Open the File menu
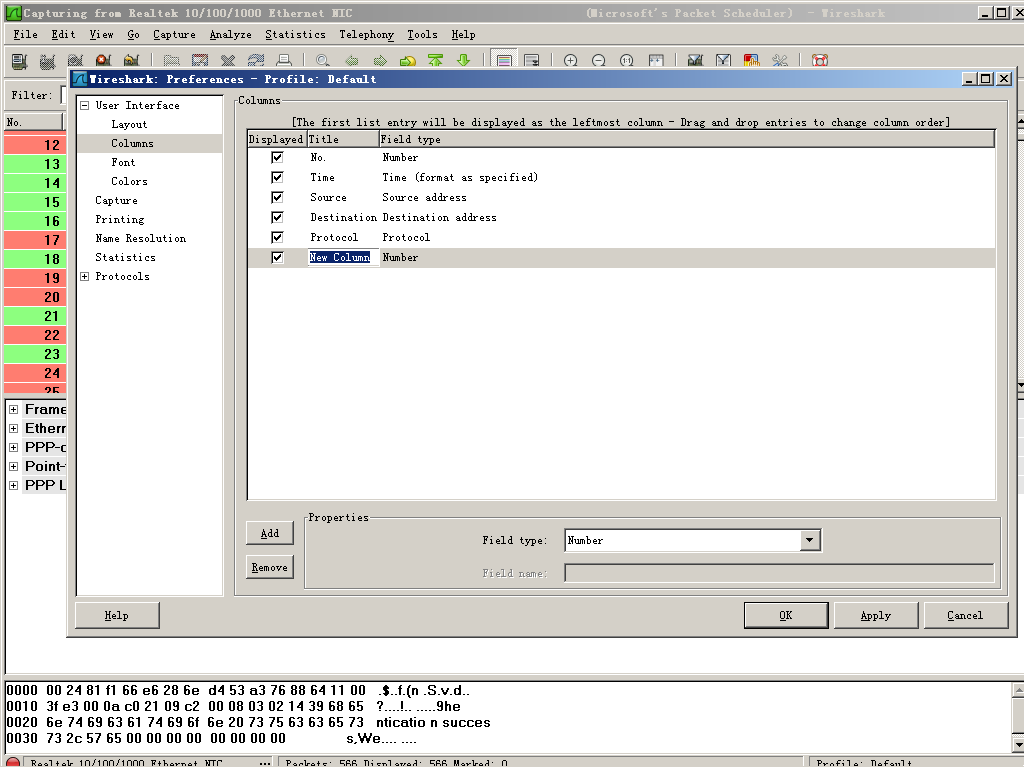The height and width of the screenshot is (768, 1024). tap(25, 35)
